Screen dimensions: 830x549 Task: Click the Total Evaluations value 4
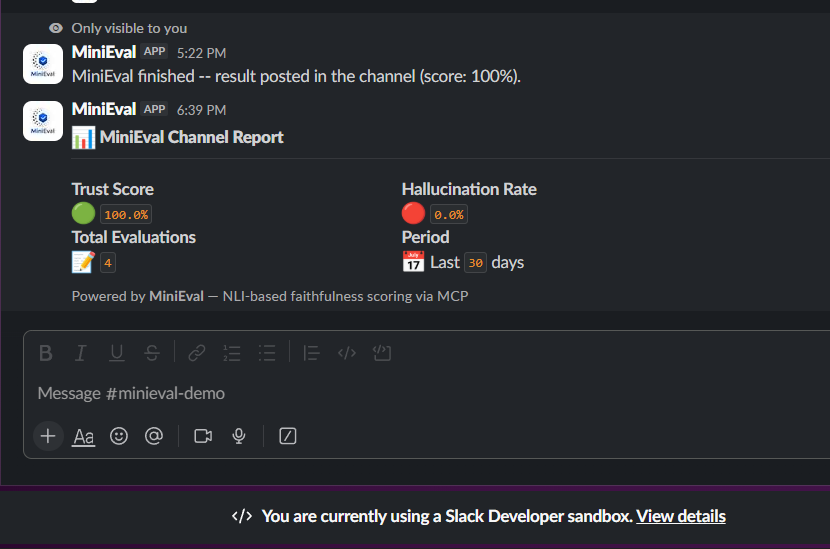(x=108, y=263)
